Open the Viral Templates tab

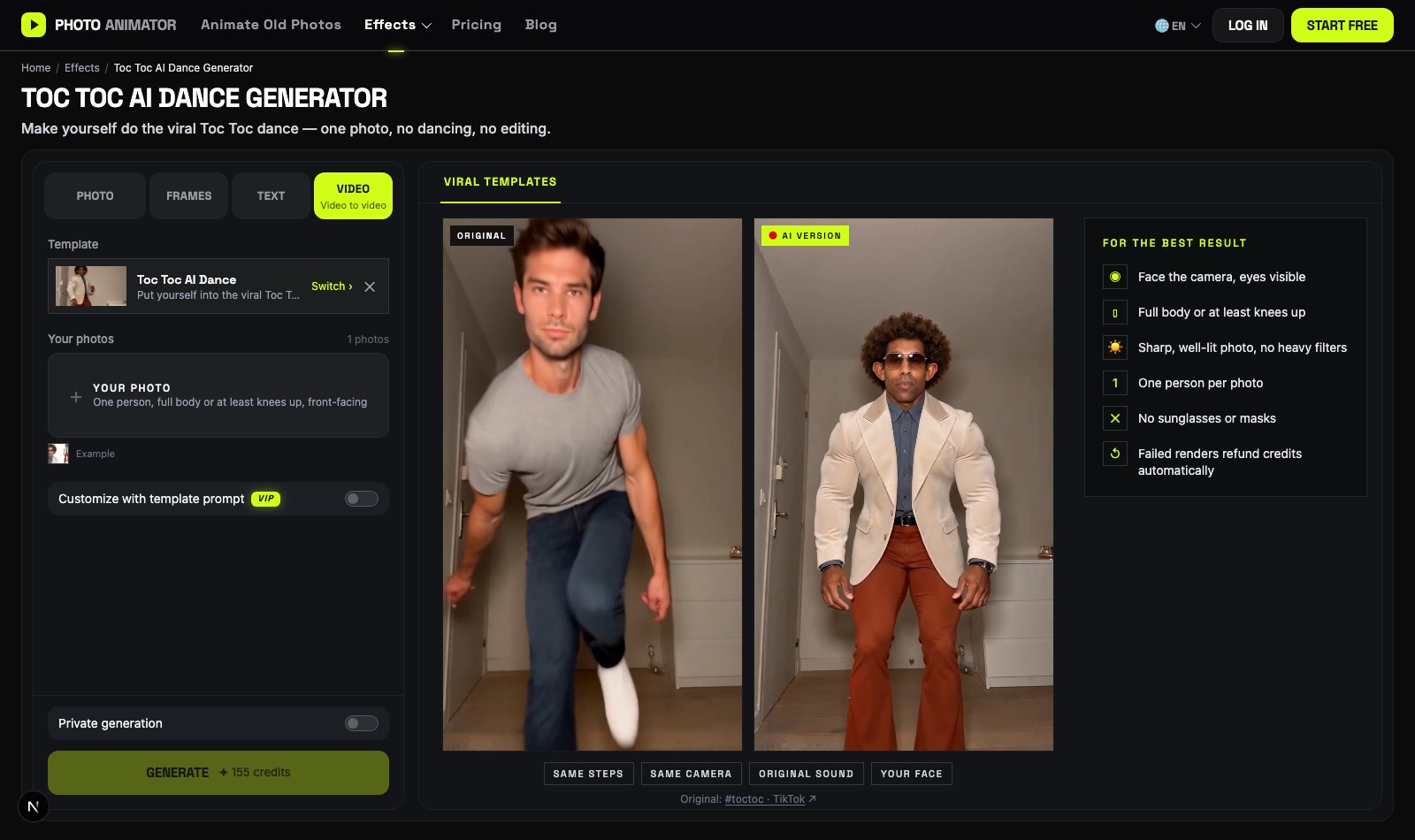point(501,182)
